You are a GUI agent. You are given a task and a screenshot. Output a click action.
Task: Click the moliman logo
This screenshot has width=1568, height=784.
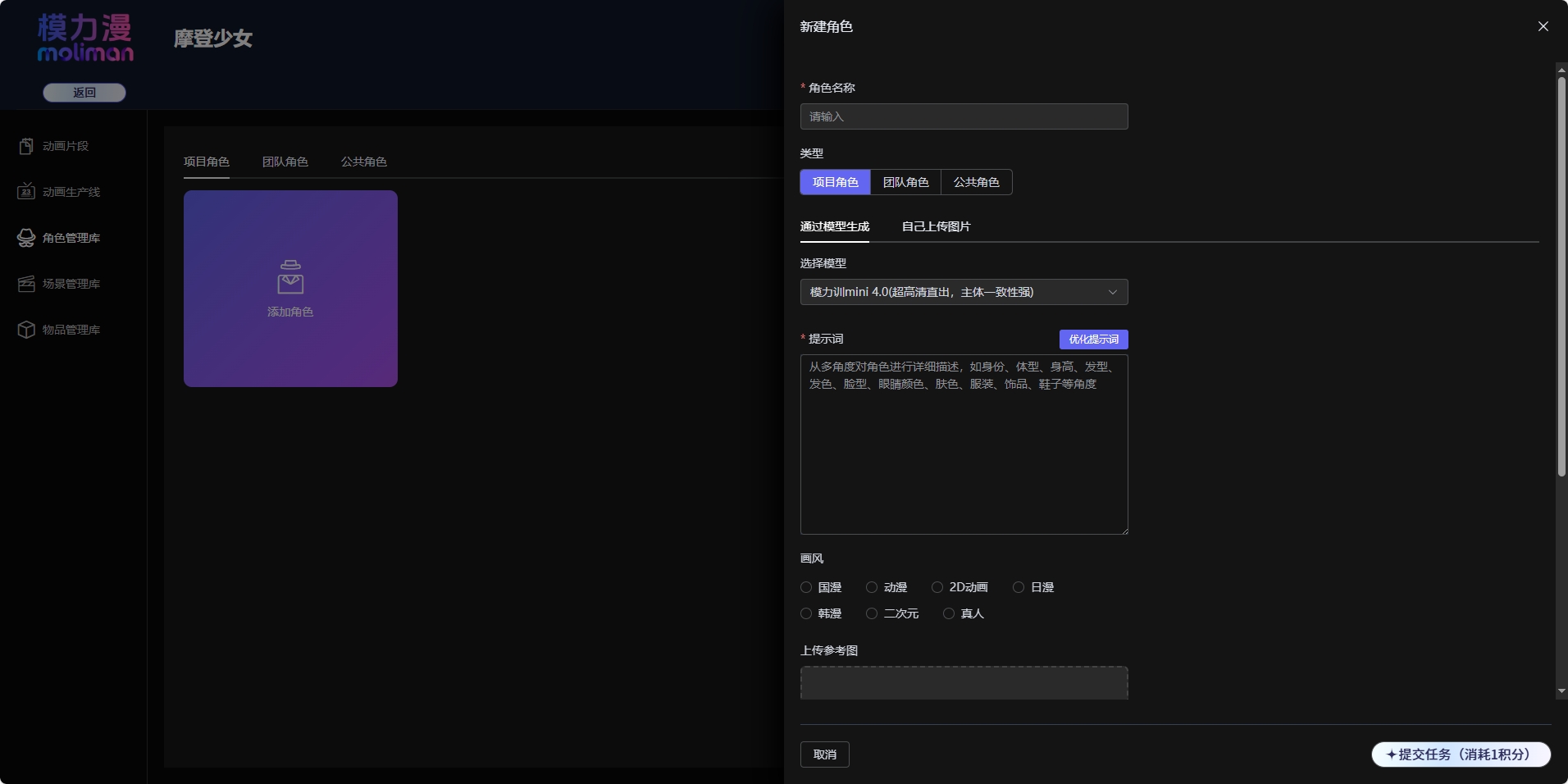85,38
